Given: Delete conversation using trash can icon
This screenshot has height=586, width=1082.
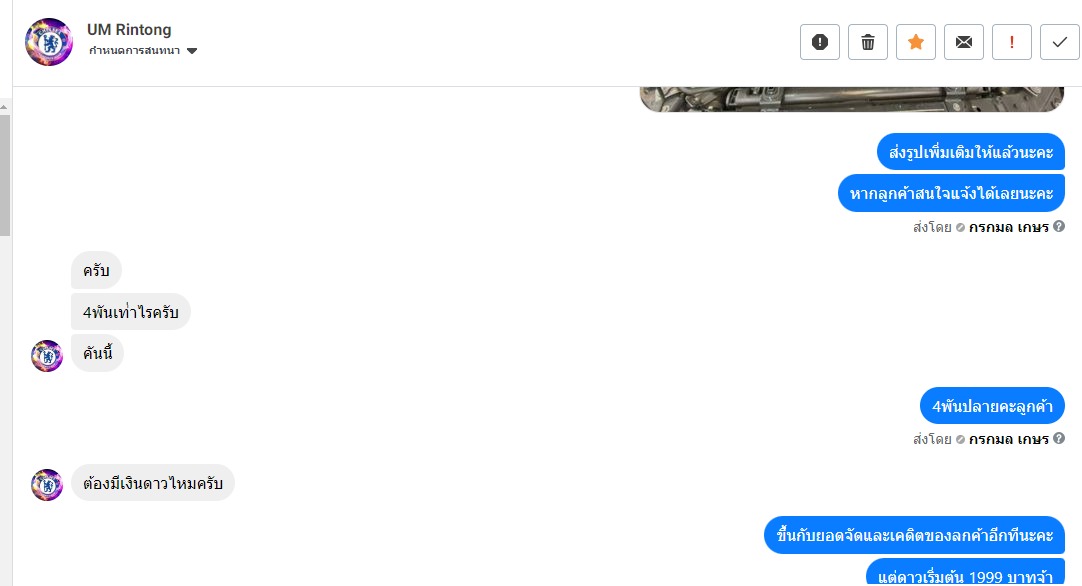Looking at the screenshot, I should tap(868, 42).
